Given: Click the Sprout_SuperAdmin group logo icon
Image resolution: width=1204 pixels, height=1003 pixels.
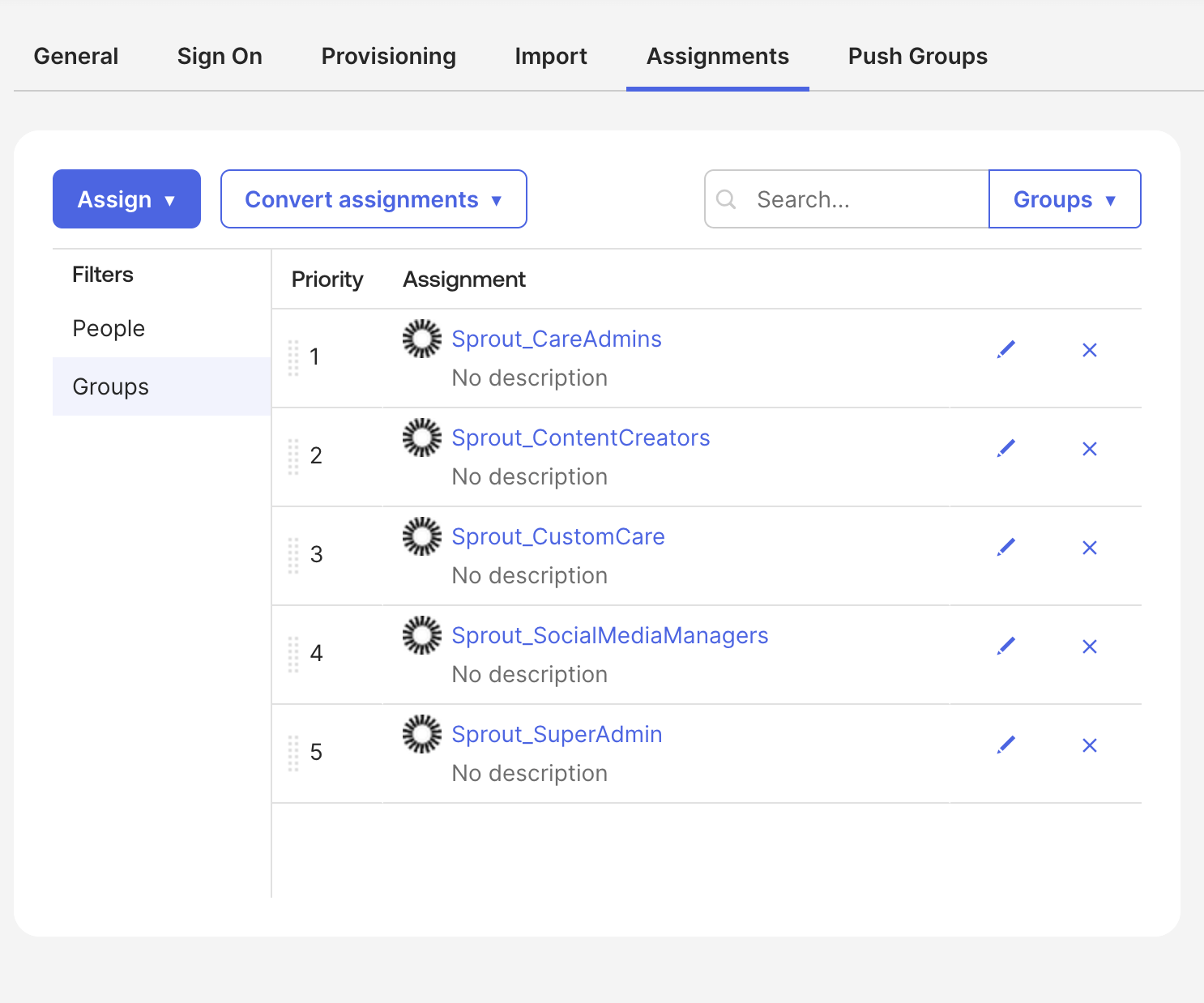Looking at the screenshot, I should pyautogui.click(x=422, y=734).
